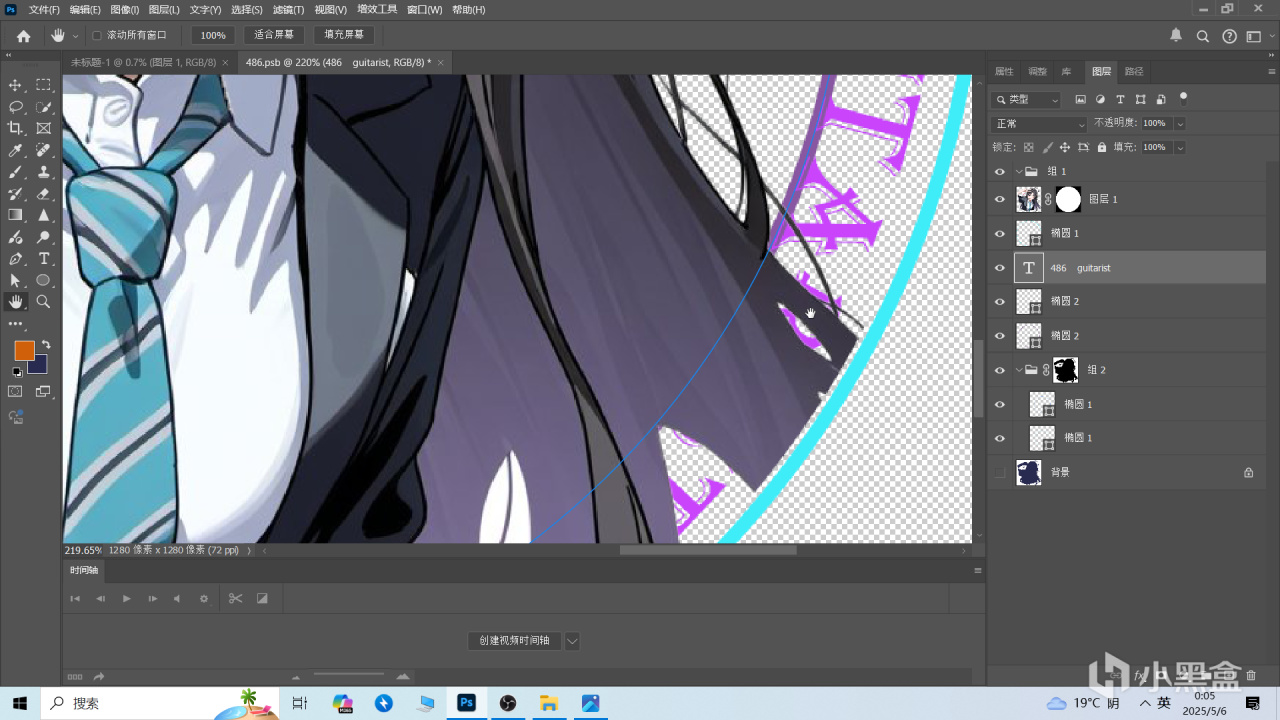Toggle visibility of the 组 2 group
1280x720 pixels.
[x=999, y=370]
